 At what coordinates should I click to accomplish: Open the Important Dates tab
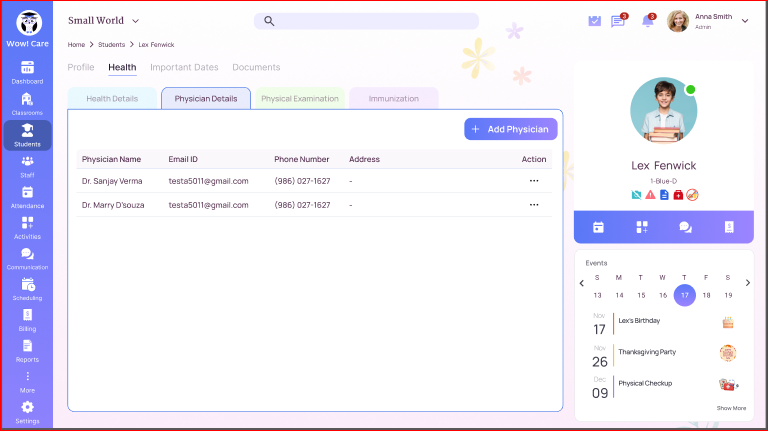point(184,67)
